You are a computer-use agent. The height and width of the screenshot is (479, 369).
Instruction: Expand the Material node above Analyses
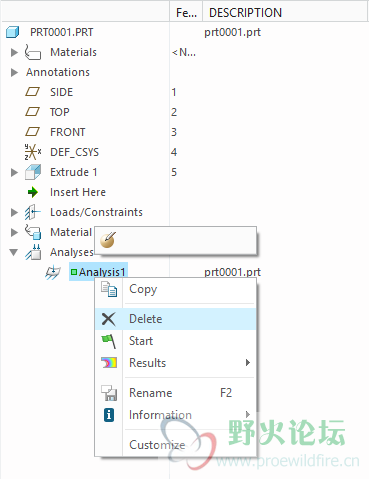pos(14,232)
